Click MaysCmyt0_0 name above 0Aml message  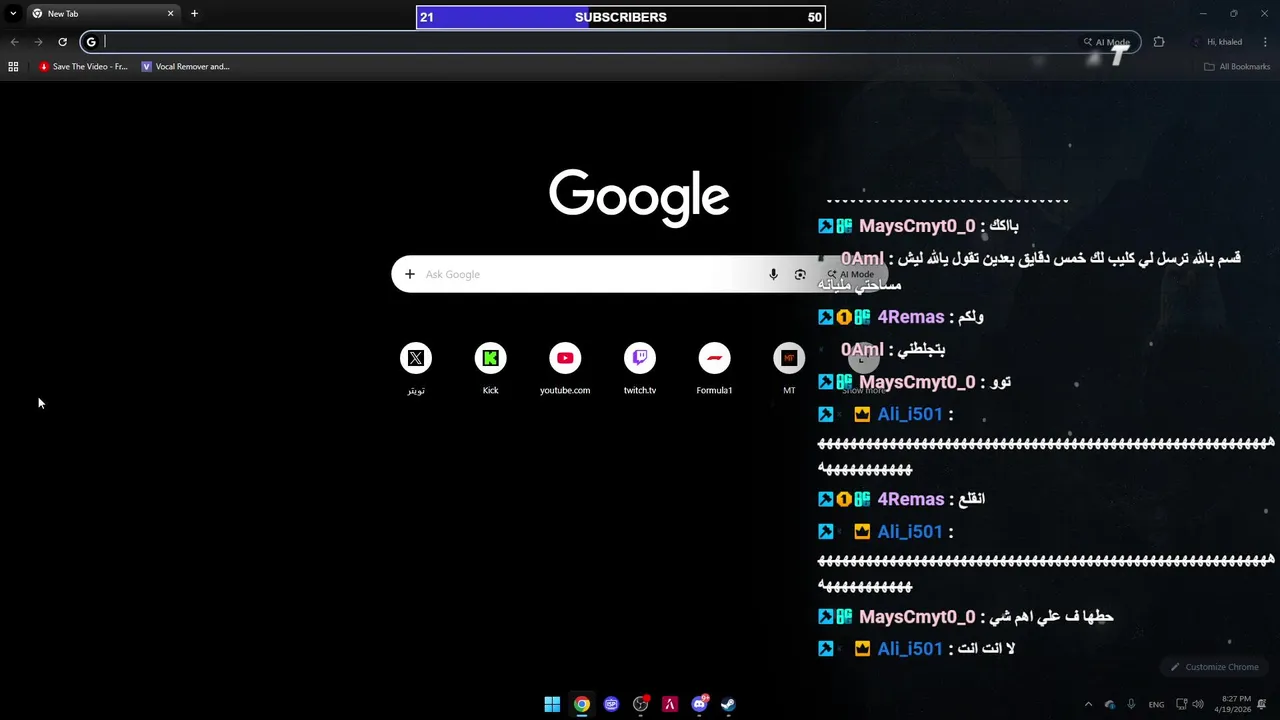(917, 226)
